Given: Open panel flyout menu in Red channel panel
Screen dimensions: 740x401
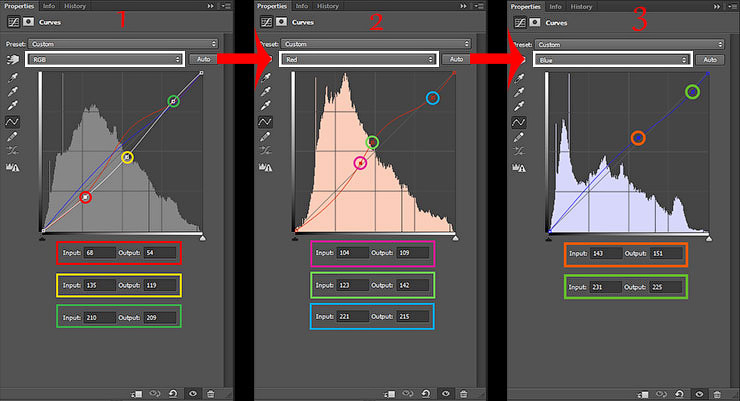Looking at the screenshot, I should (479, 6).
